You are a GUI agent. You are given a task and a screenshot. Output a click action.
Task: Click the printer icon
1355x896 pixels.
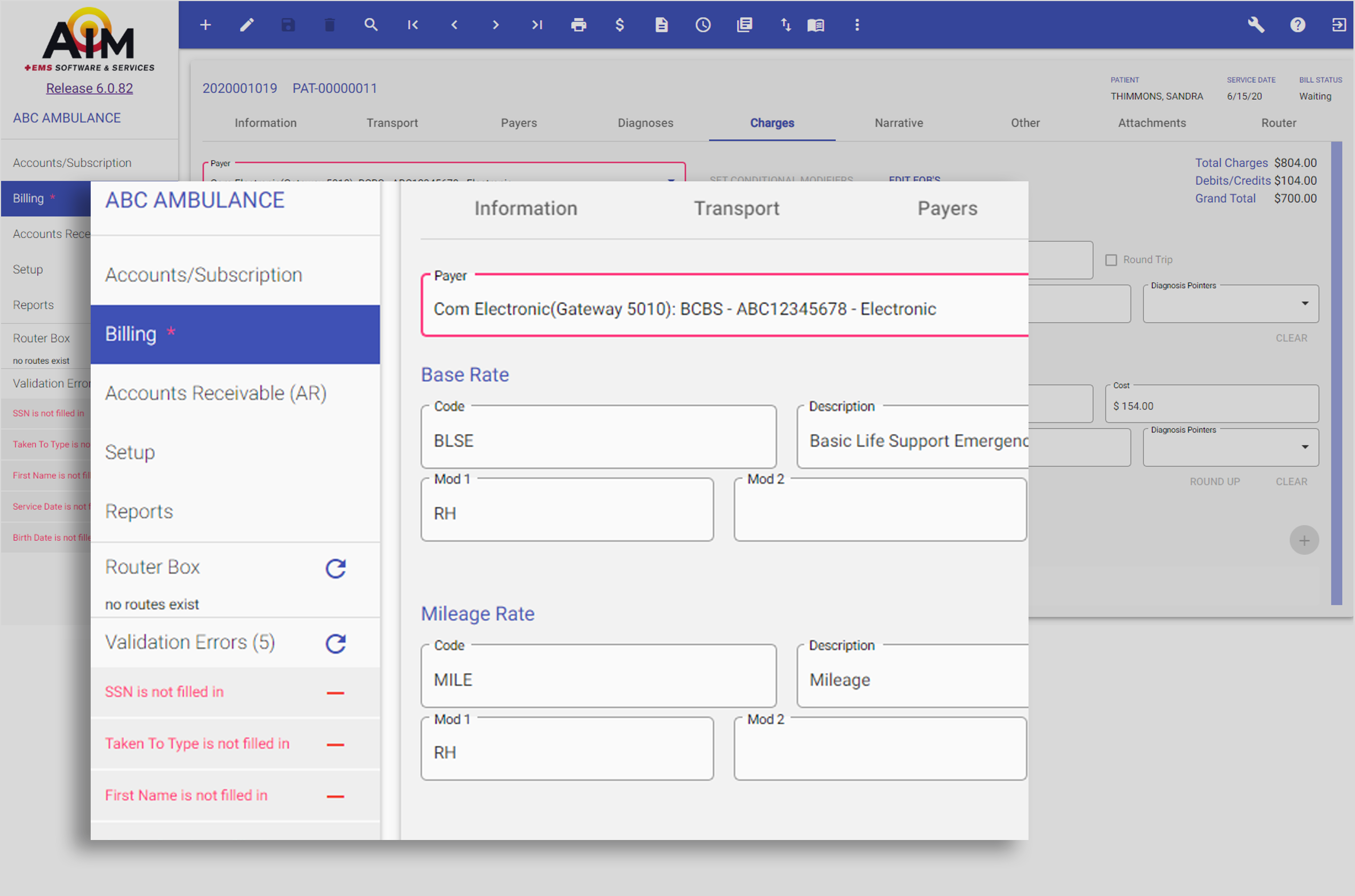578,25
